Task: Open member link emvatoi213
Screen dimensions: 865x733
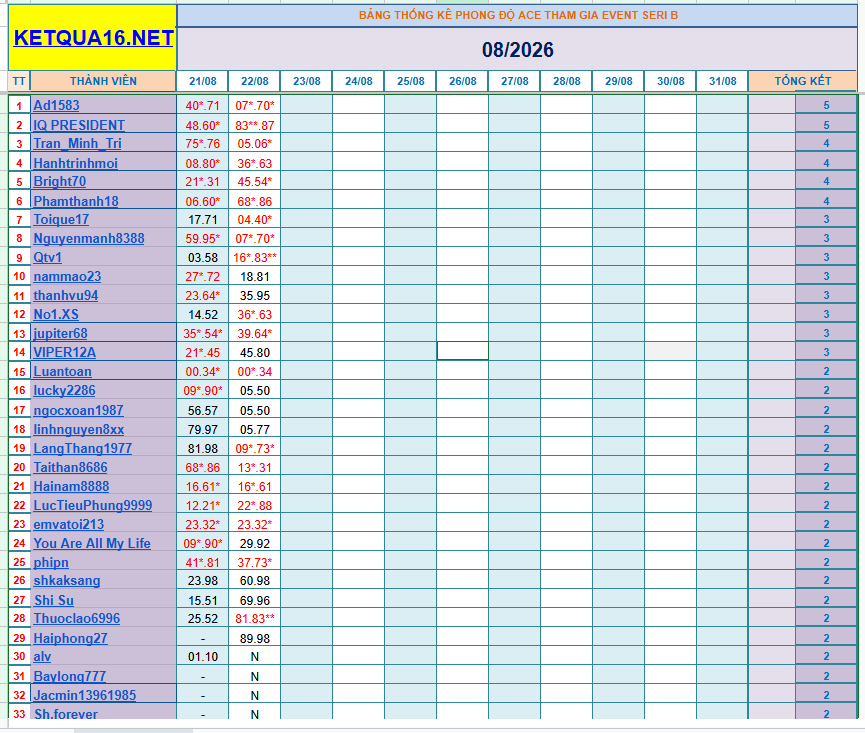Action: pos(68,525)
